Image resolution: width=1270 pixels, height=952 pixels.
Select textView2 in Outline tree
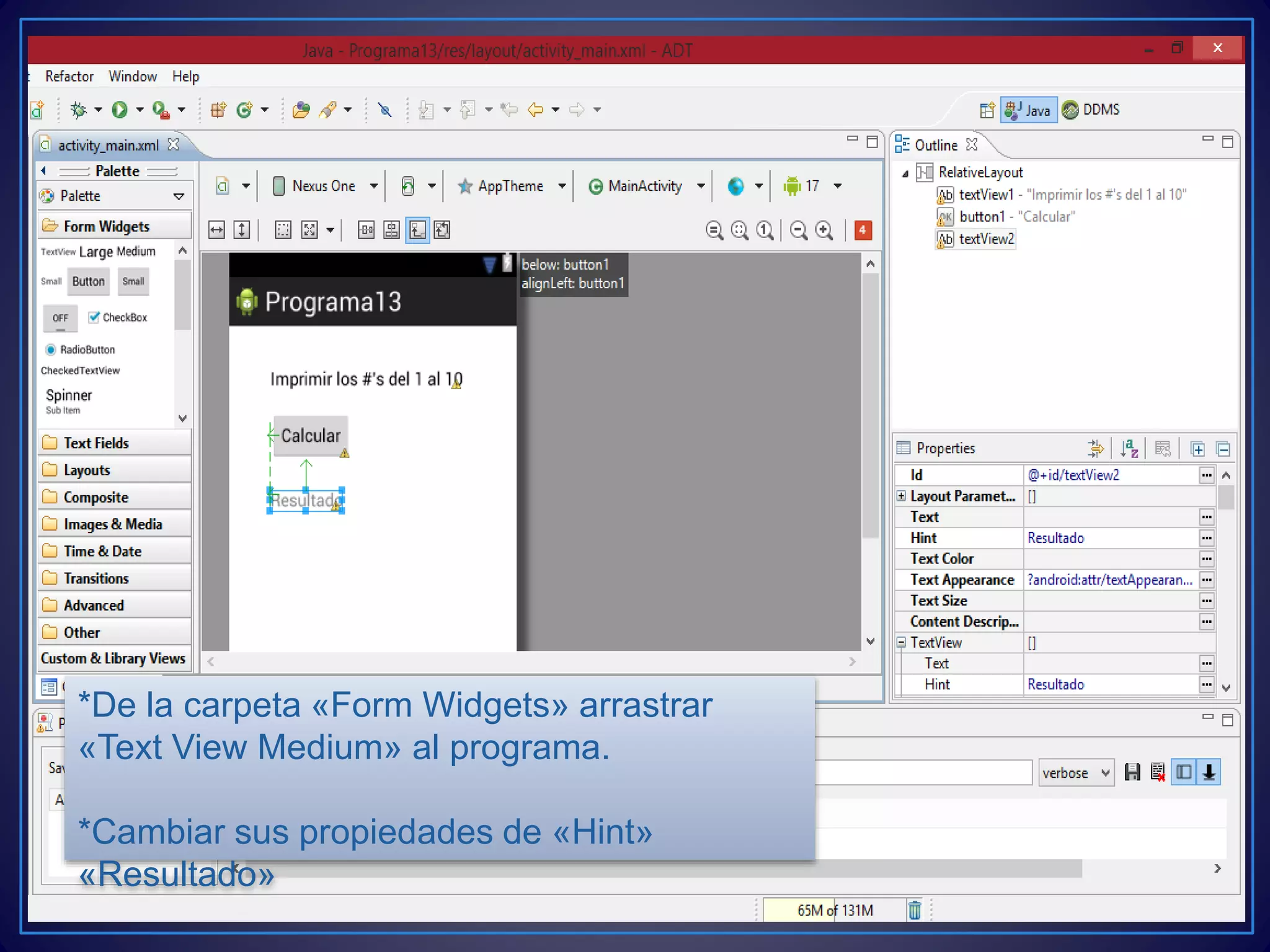point(975,239)
